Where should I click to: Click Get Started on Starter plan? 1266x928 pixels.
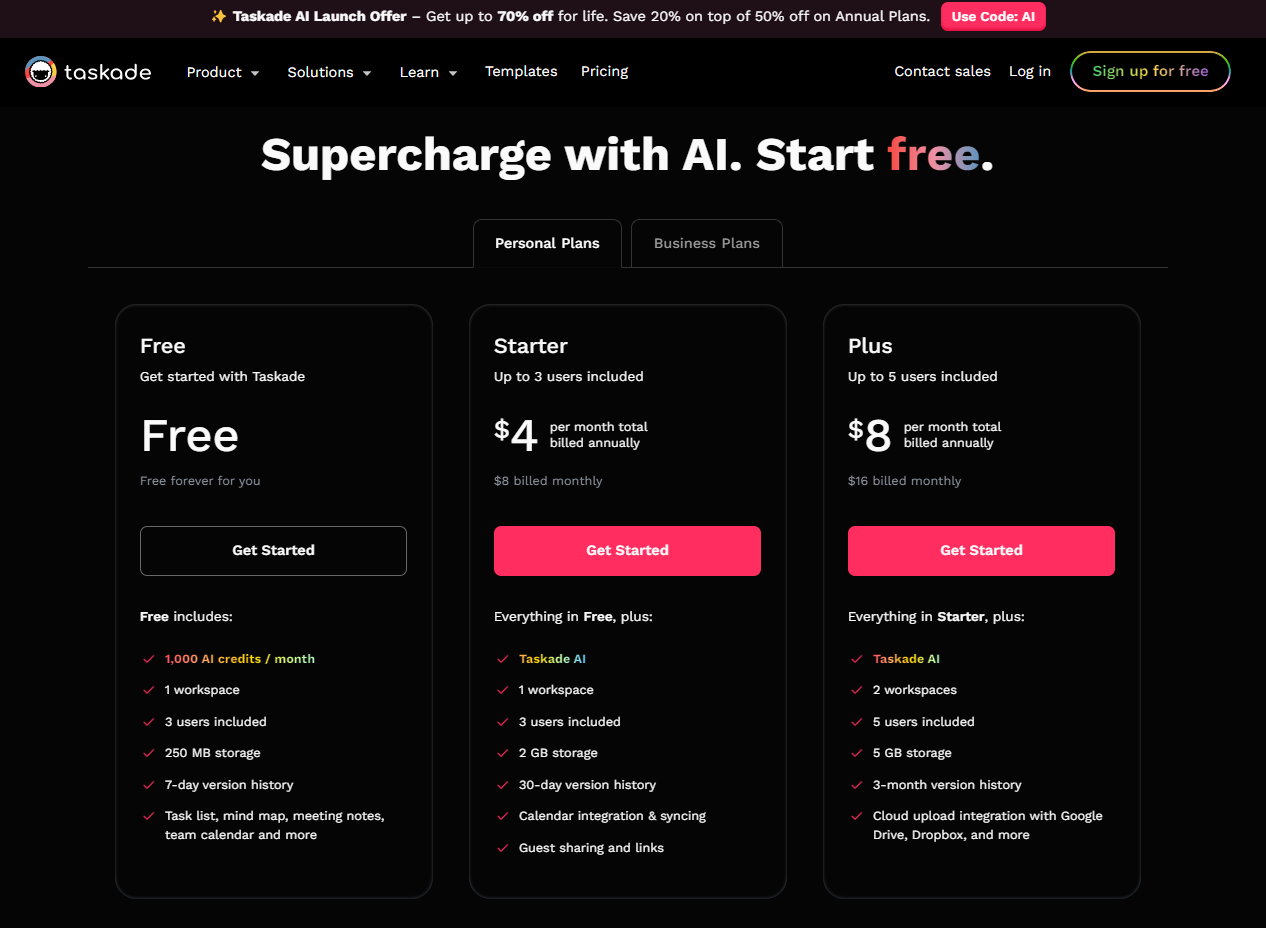tap(627, 551)
